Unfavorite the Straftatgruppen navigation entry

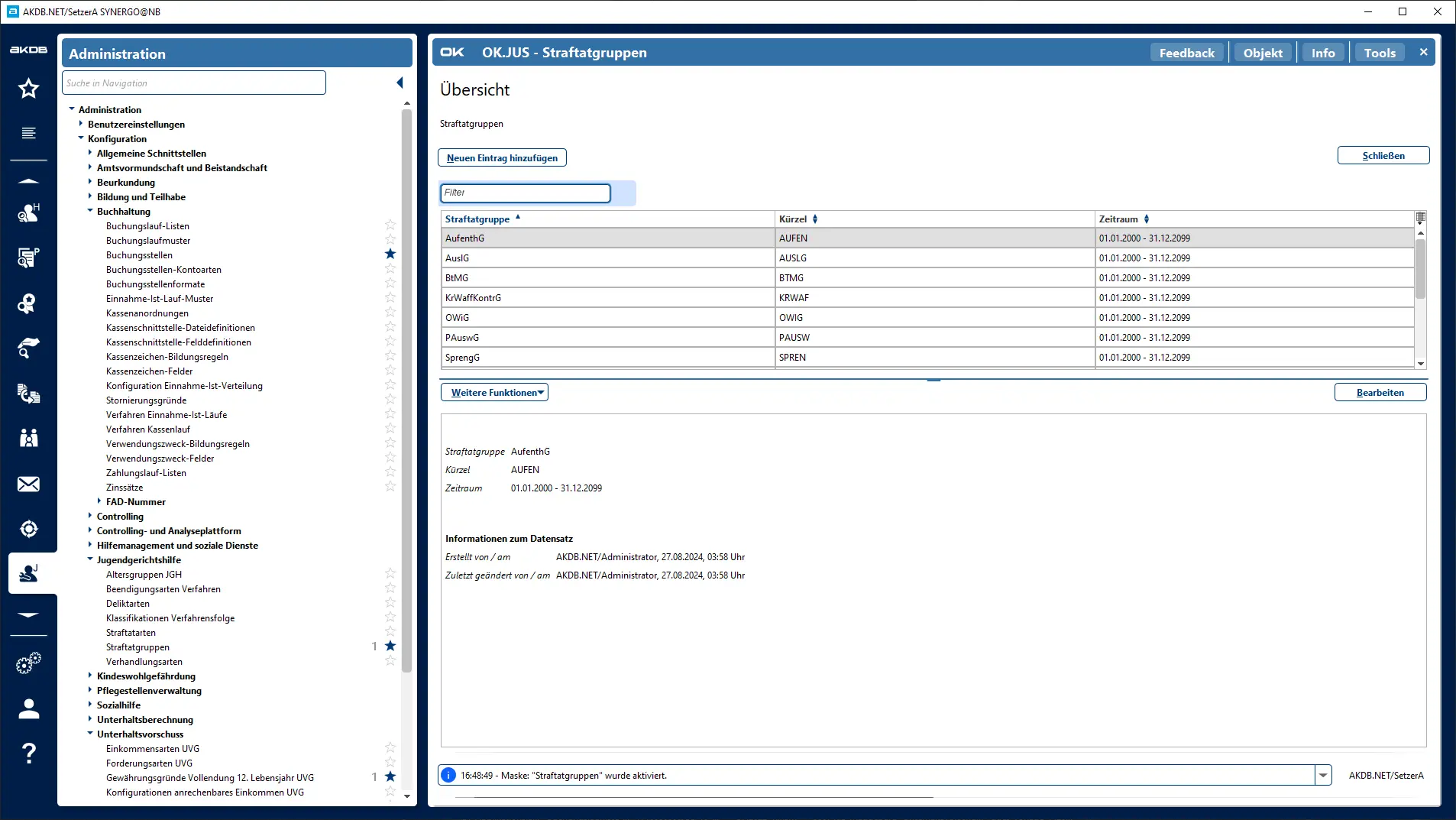(x=390, y=647)
